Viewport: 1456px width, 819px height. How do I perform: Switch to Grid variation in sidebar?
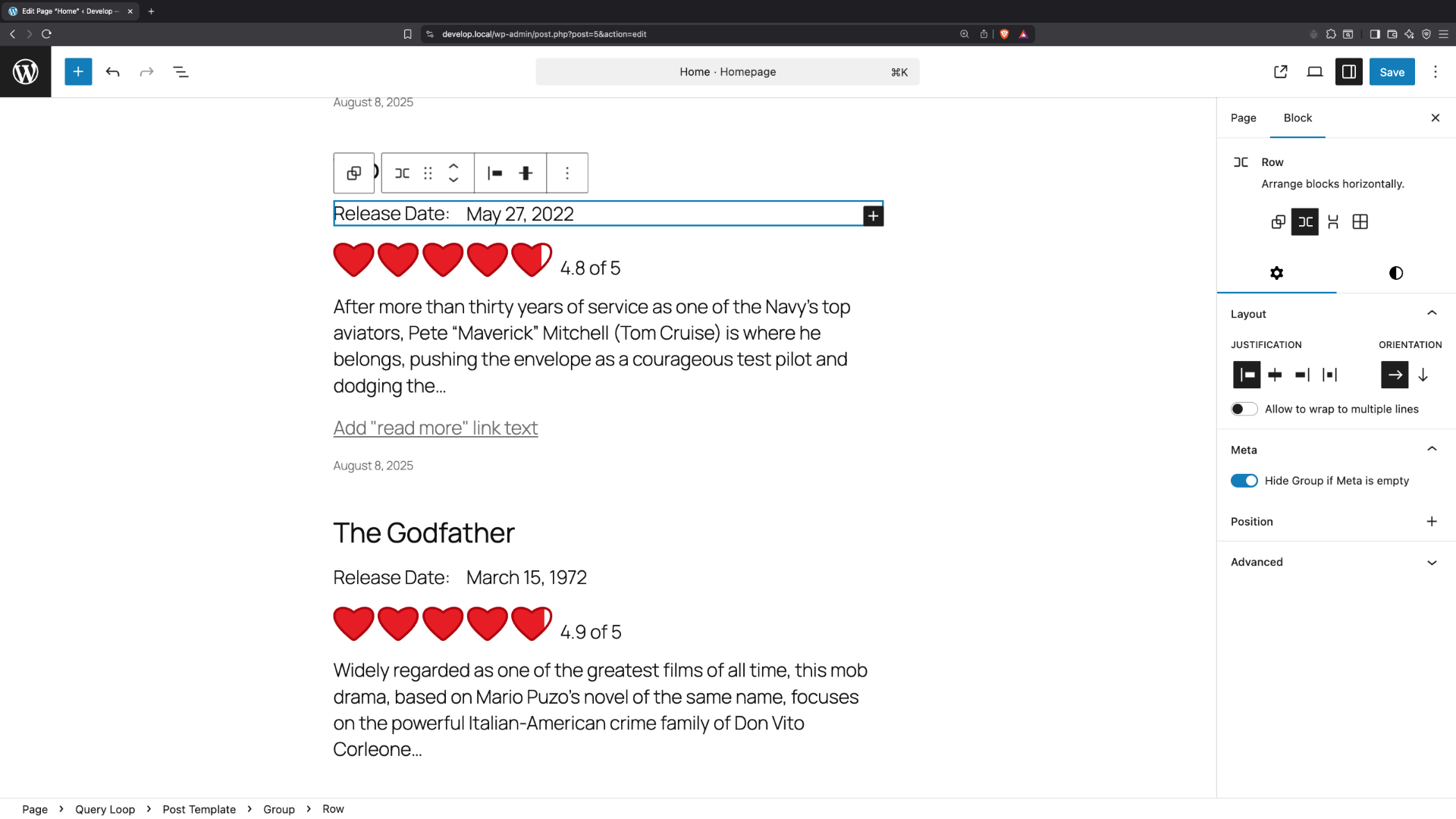pyautogui.click(x=1360, y=222)
